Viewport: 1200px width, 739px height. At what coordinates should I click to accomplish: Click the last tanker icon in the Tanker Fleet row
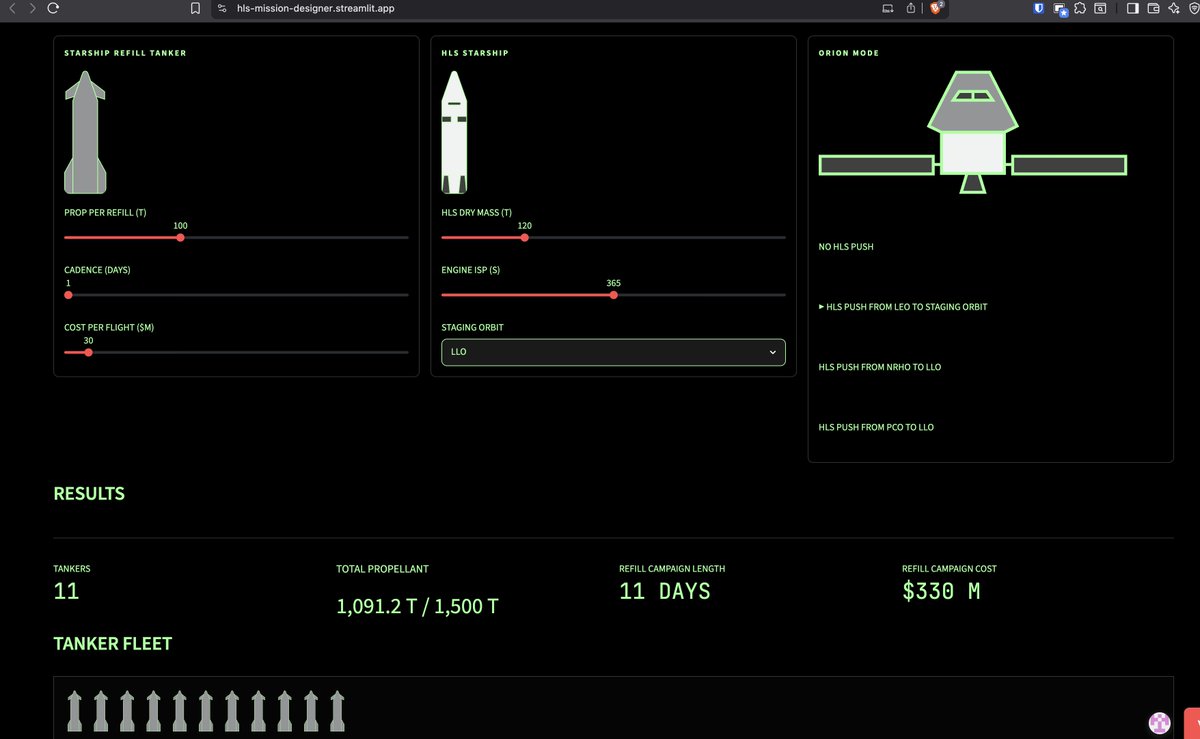(x=336, y=710)
